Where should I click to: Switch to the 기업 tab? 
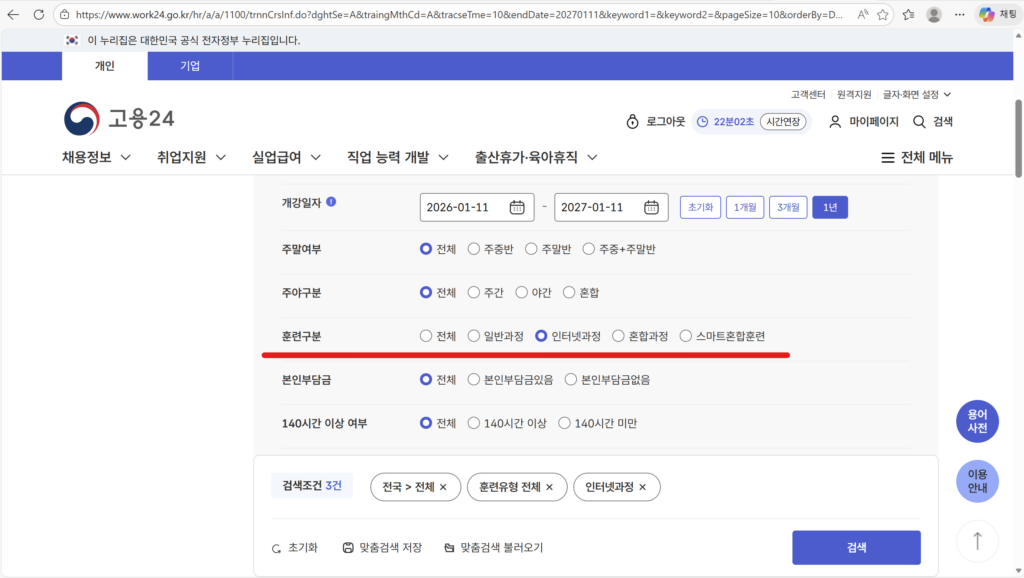click(190, 66)
